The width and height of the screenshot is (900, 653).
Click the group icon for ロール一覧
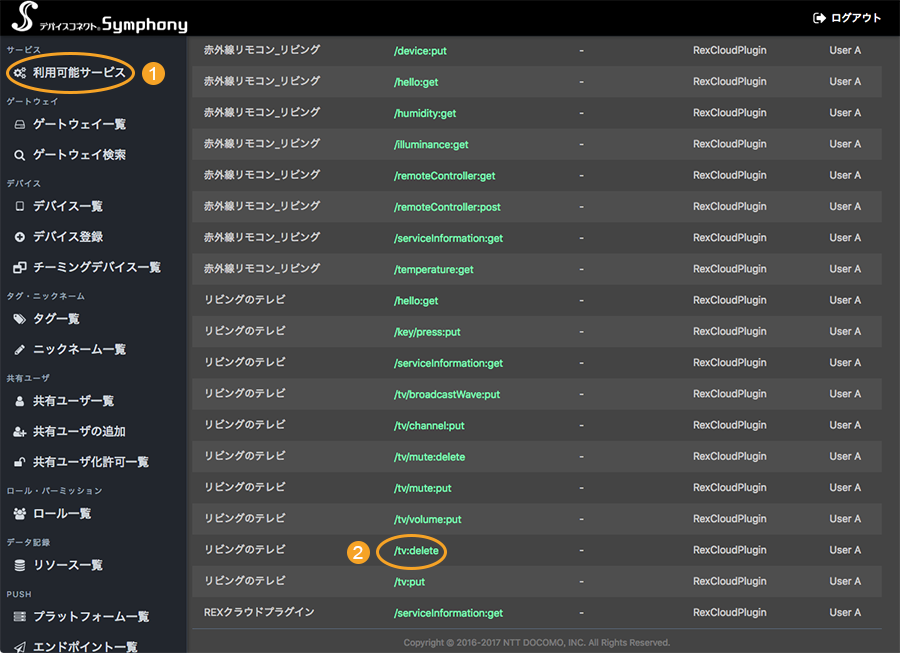(x=20, y=514)
